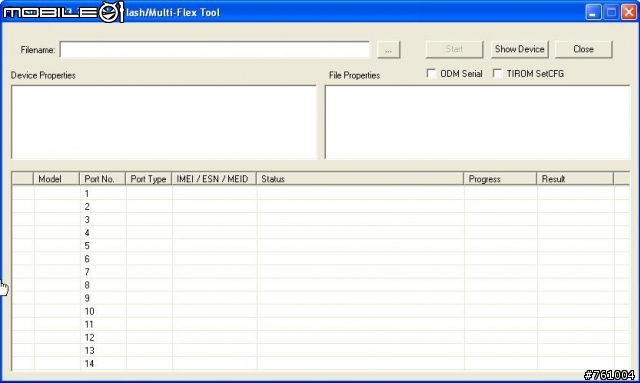Select the row with port number 5
The height and width of the screenshot is (383, 640).
(x=321, y=245)
